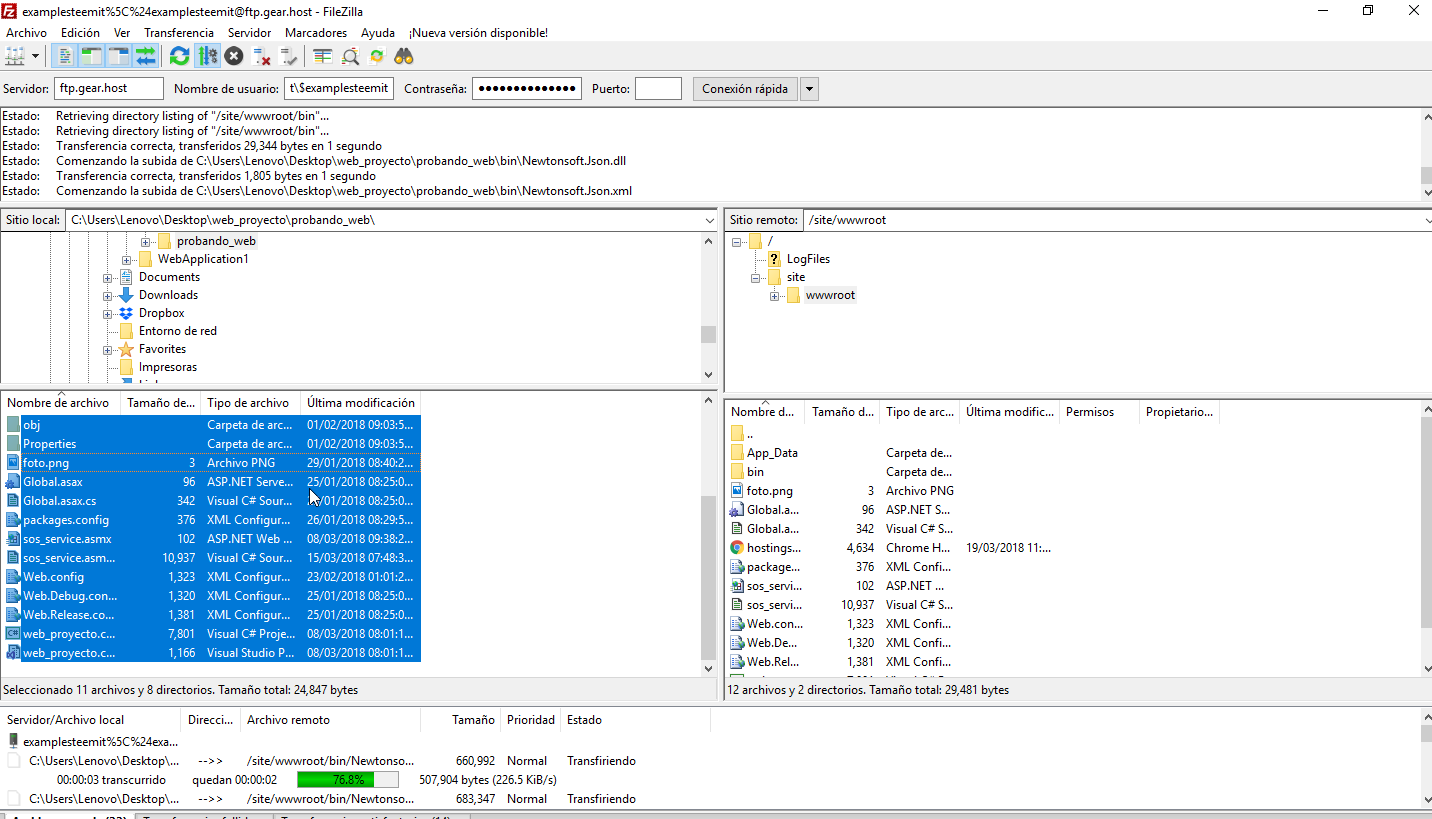Expand the Favorites tree node
The image size is (1432, 819).
[108, 350]
